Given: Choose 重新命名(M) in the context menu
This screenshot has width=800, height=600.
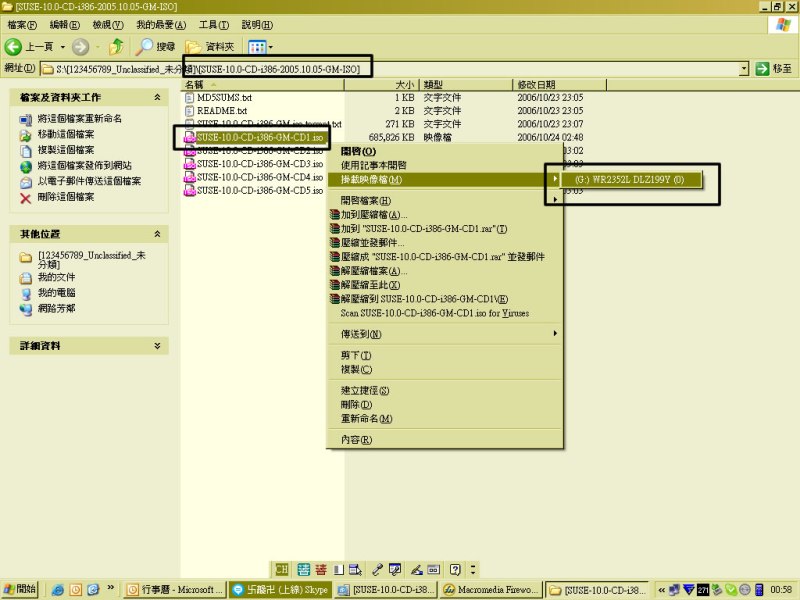Looking at the screenshot, I should [x=444, y=419].
